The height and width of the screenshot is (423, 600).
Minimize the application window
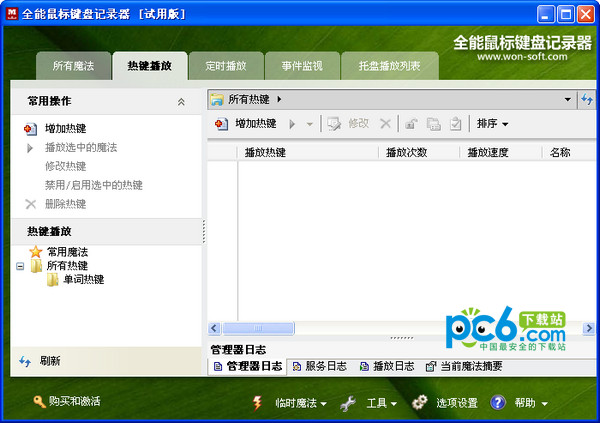(x=545, y=15)
